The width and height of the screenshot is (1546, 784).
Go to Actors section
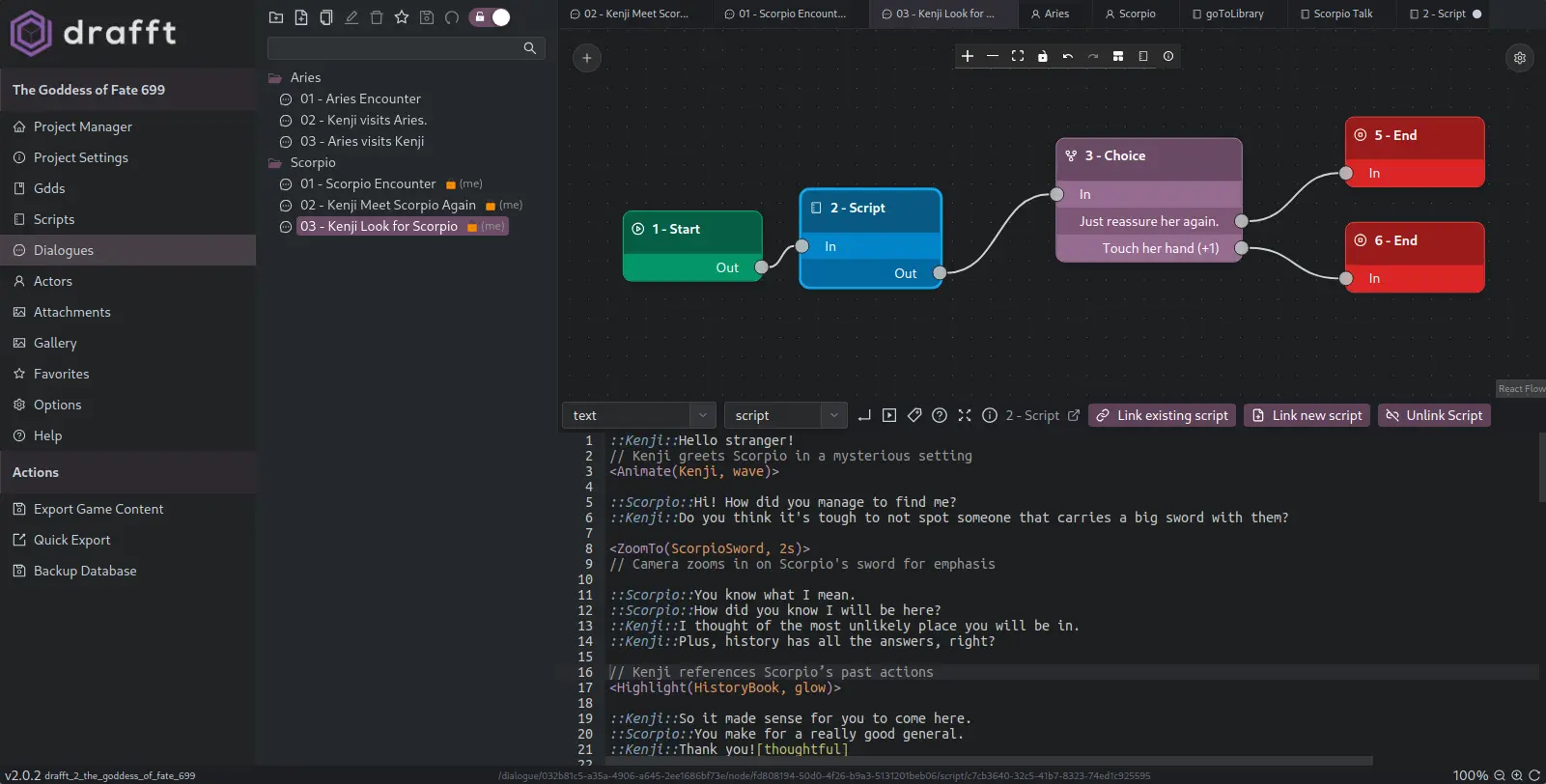(127, 281)
